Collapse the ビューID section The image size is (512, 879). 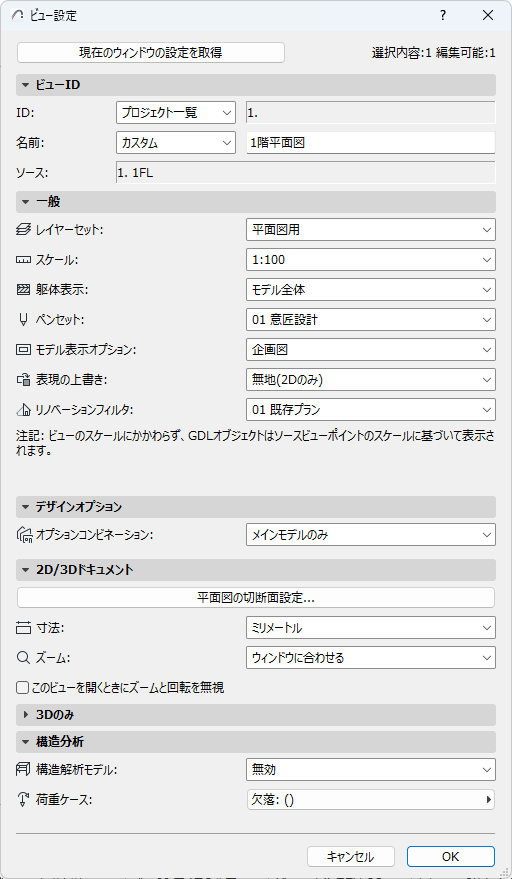tap(256, 85)
